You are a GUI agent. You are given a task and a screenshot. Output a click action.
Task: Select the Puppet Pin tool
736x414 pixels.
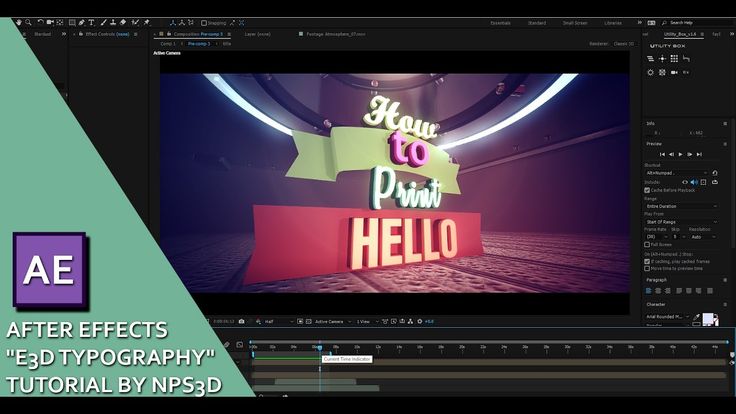point(146,22)
